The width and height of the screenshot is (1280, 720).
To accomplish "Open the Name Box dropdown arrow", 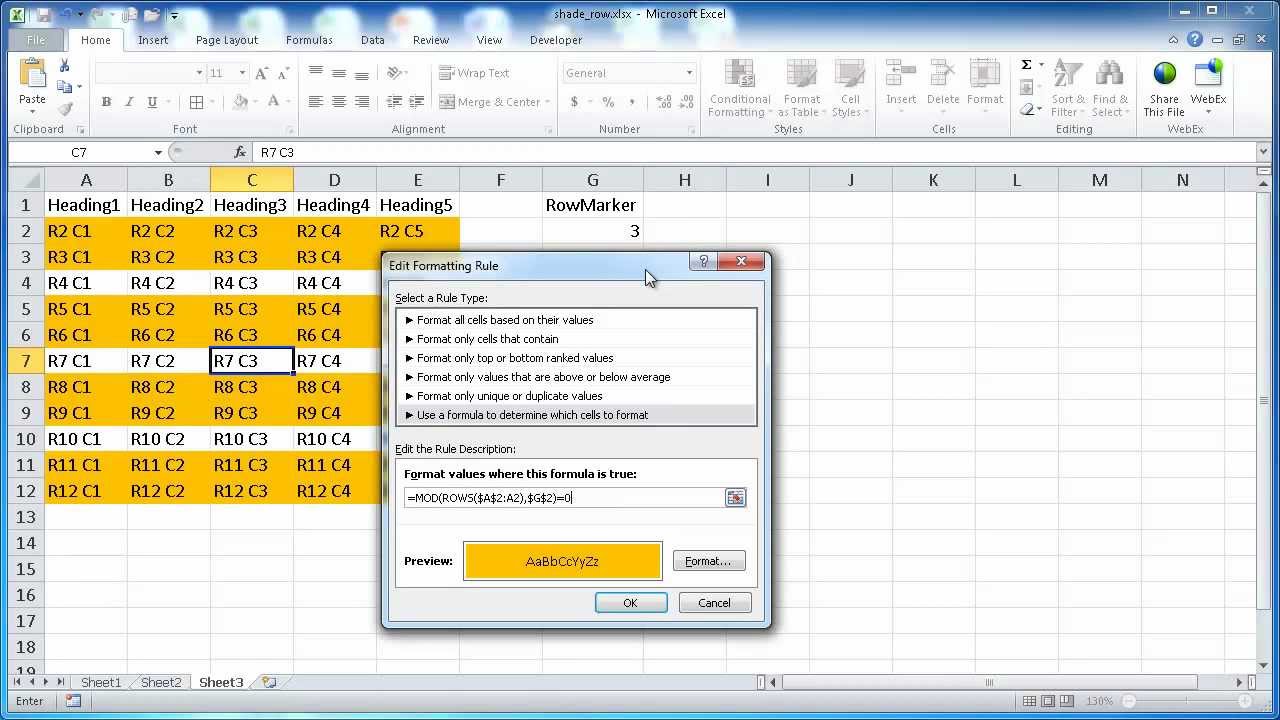I will click(x=158, y=152).
